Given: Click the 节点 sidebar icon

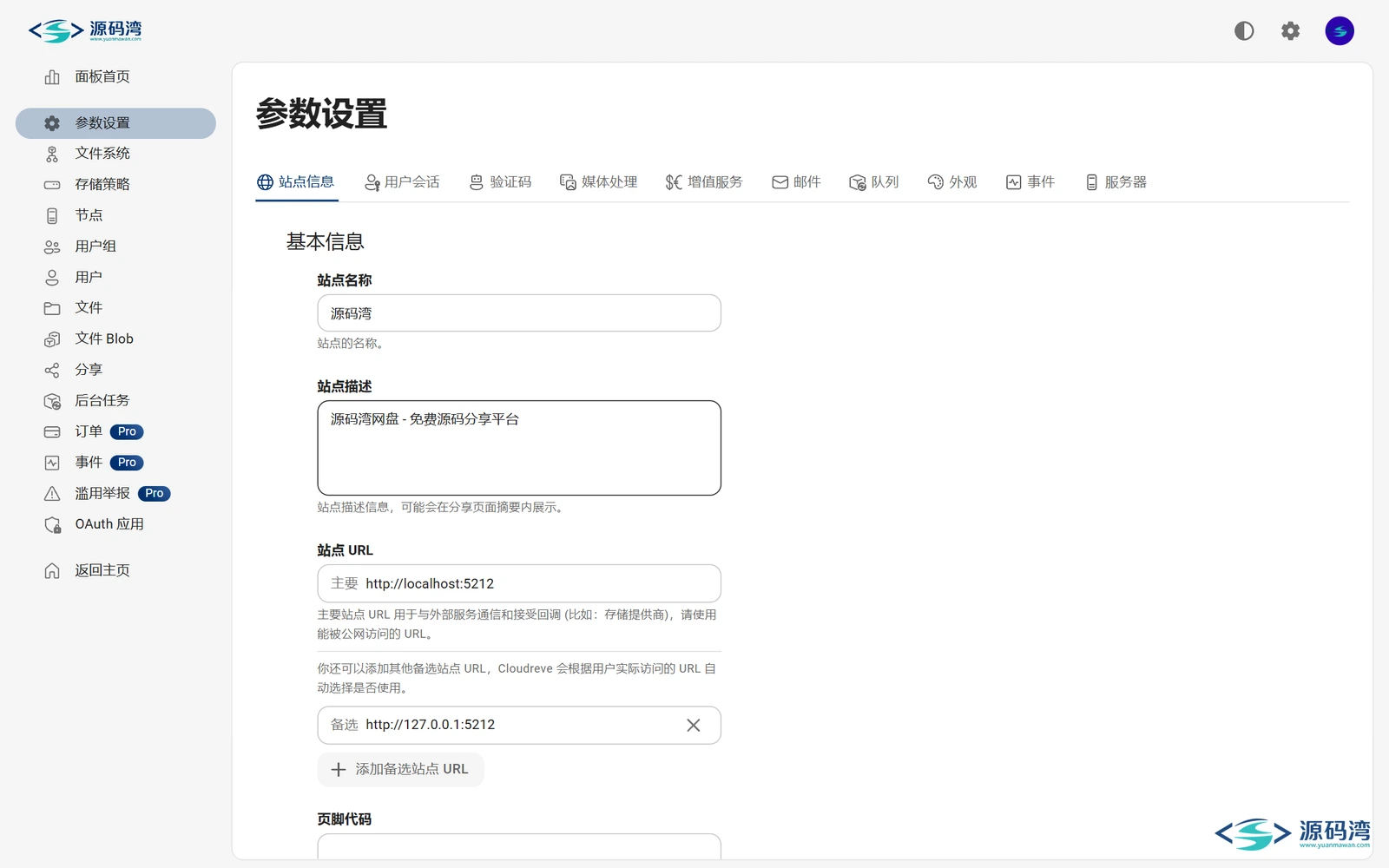Looking at the screenshot, I should click(x=52, y=215).
